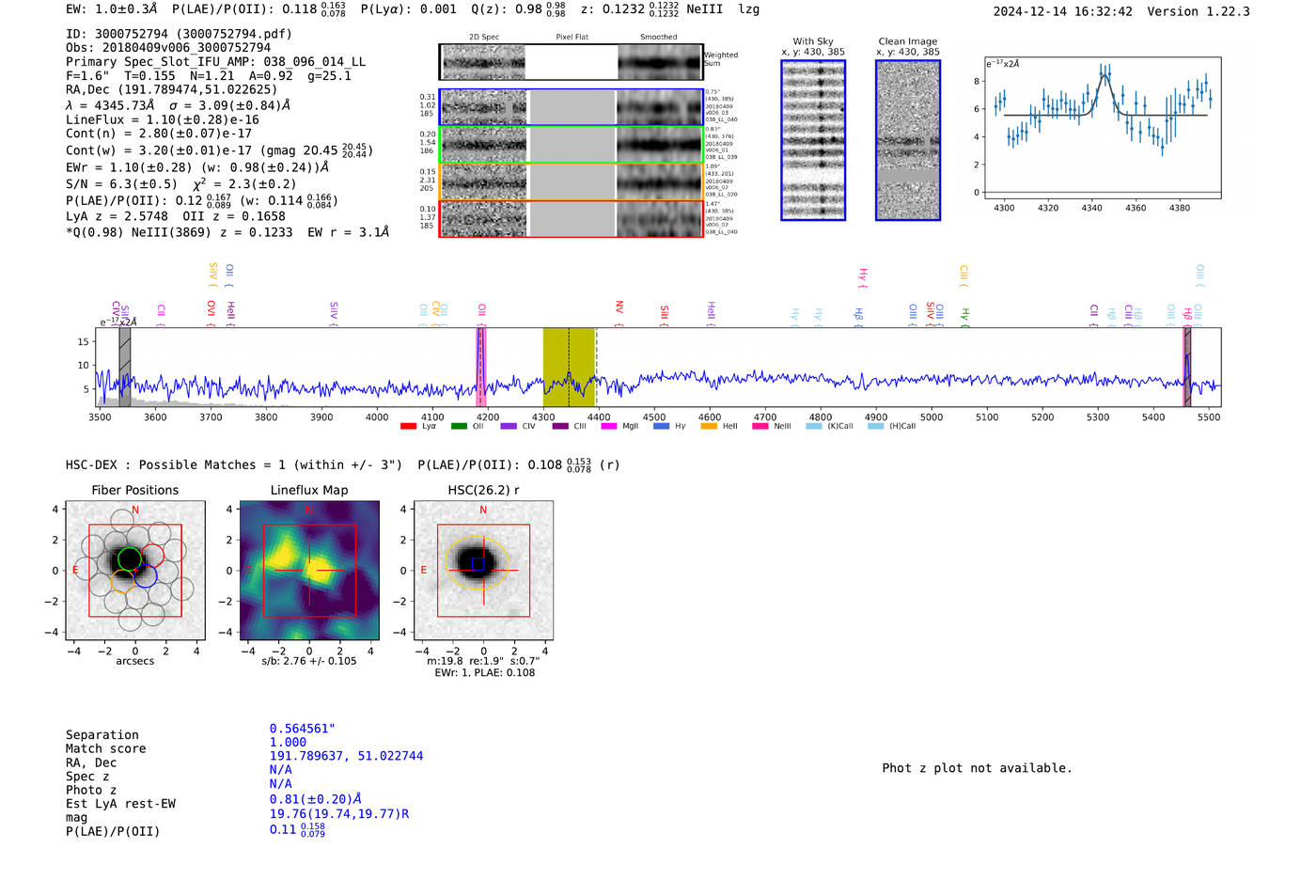
Task: Click the blue Hγ legend swatch
Action: coord(661,426)
